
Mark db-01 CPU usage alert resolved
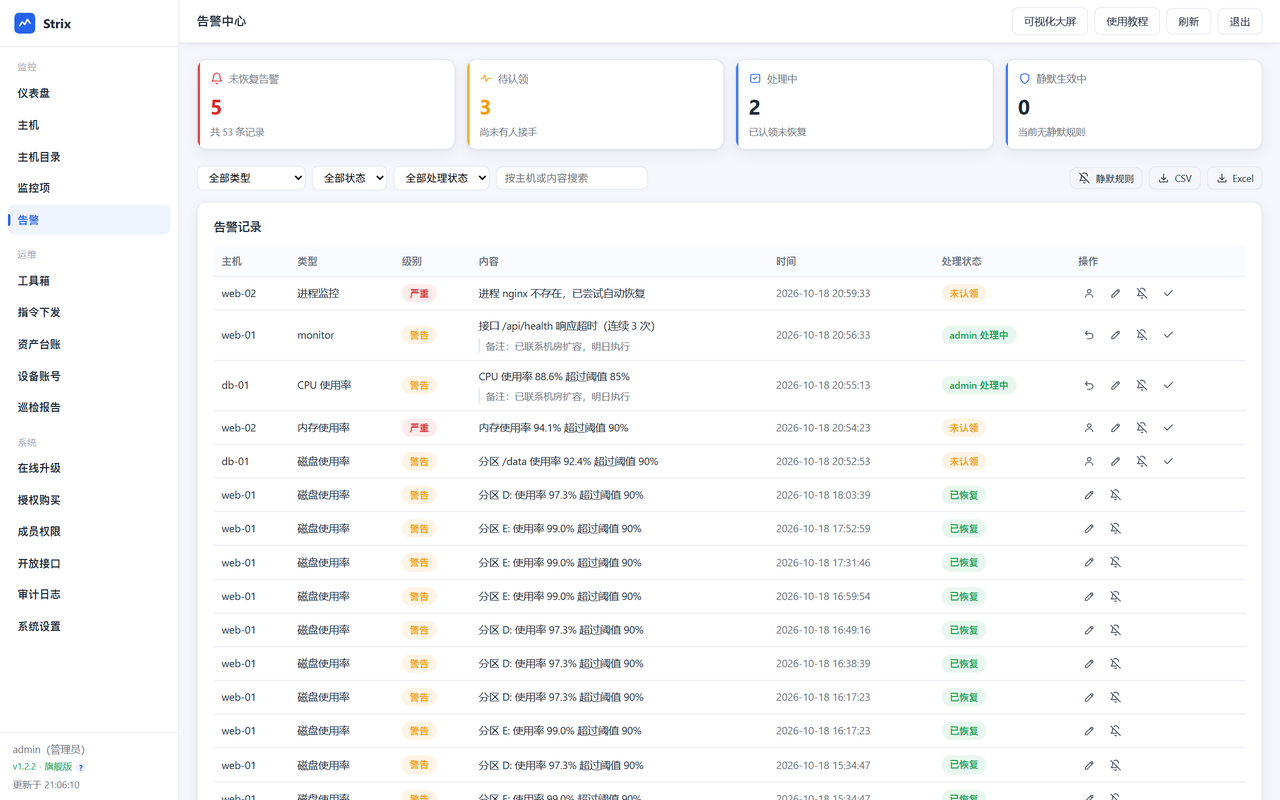tap(1168, 385)
